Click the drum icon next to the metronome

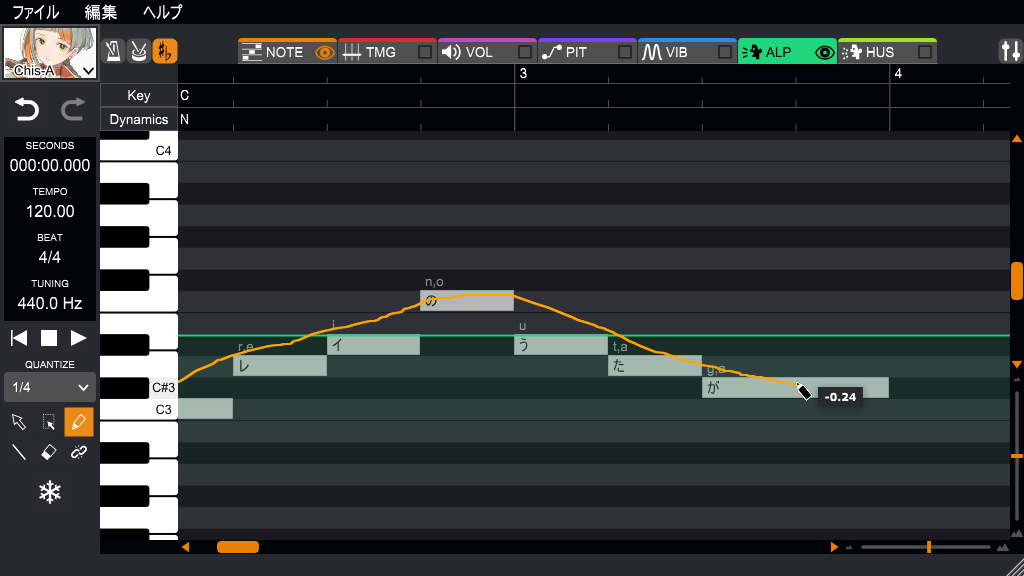[138, 52]
